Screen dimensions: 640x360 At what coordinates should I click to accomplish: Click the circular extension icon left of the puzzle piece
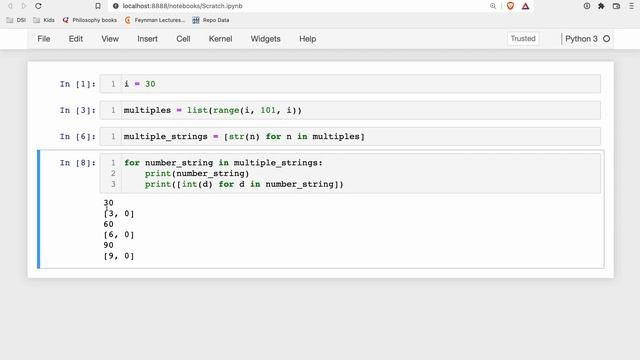click(587, 6)
